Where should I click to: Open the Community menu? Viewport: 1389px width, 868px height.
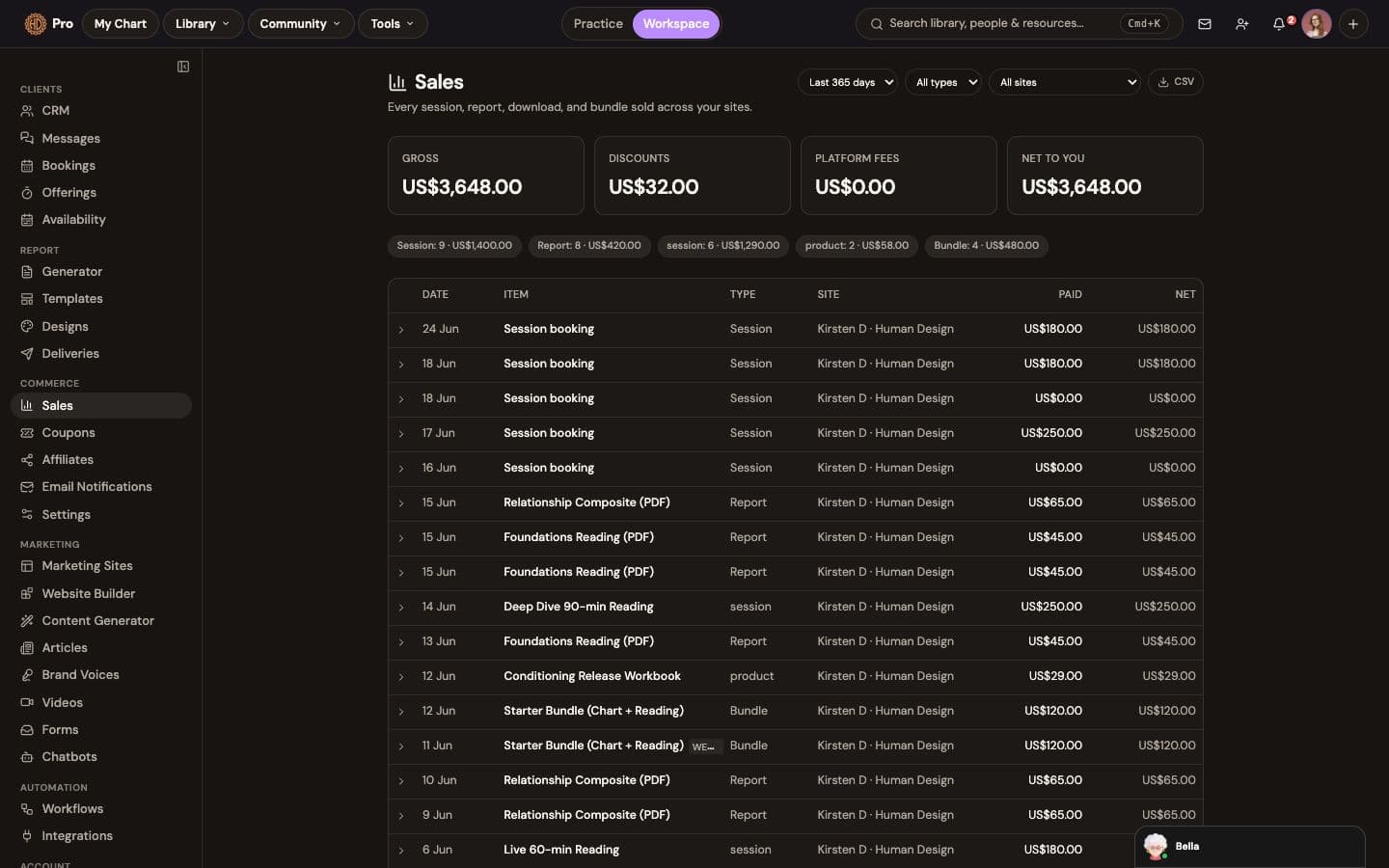coord(300,24)
